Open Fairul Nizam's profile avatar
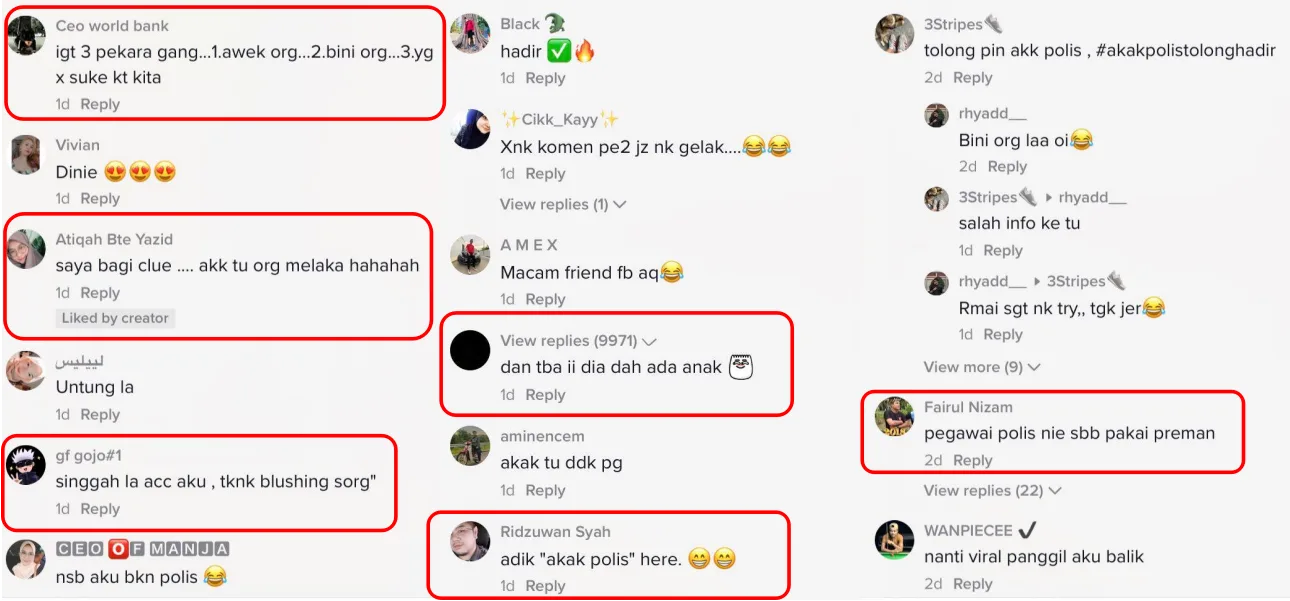Viewport: 1290px width, 601px height. click(895, 417)
